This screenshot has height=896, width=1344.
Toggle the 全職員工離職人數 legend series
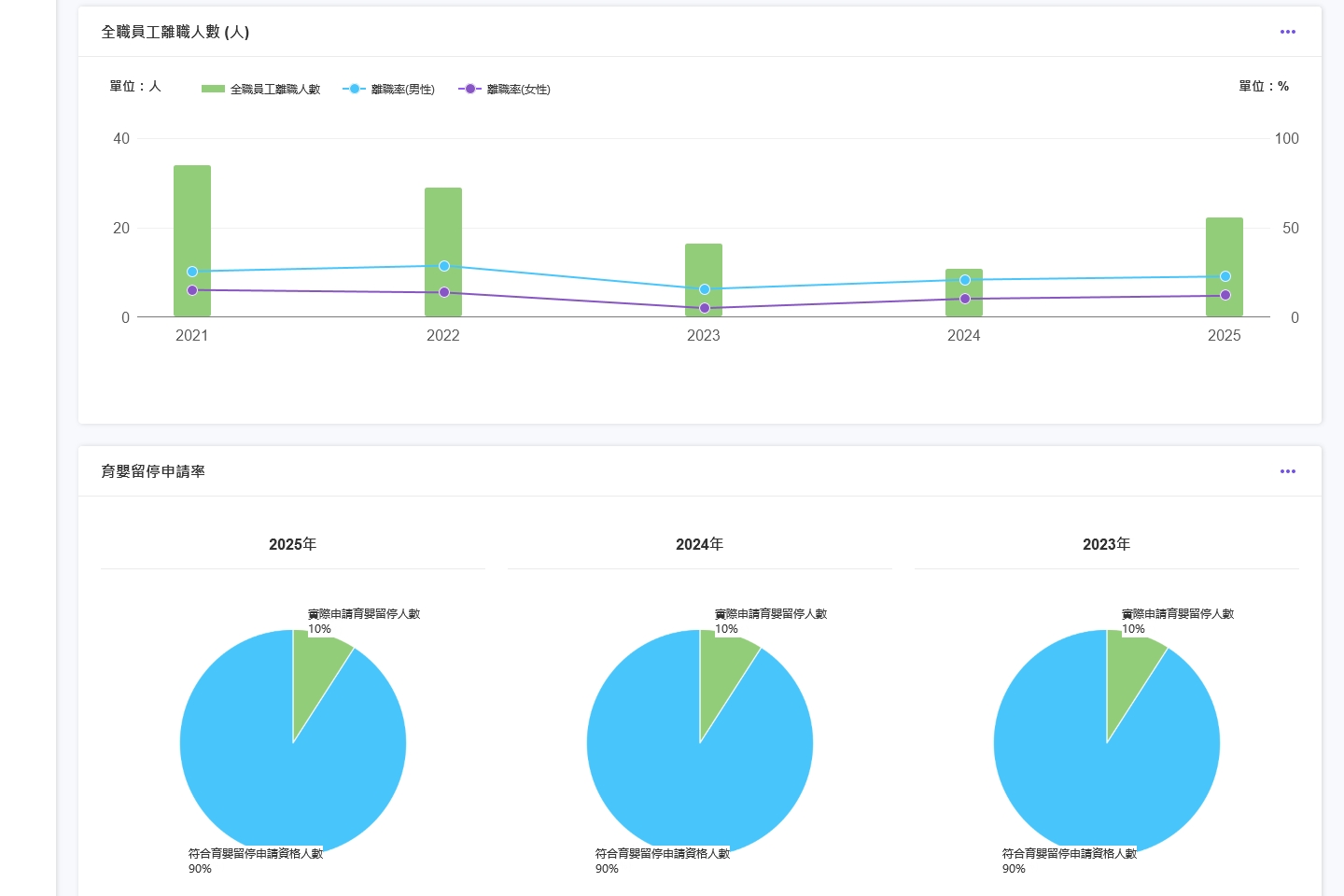[260, 90]
